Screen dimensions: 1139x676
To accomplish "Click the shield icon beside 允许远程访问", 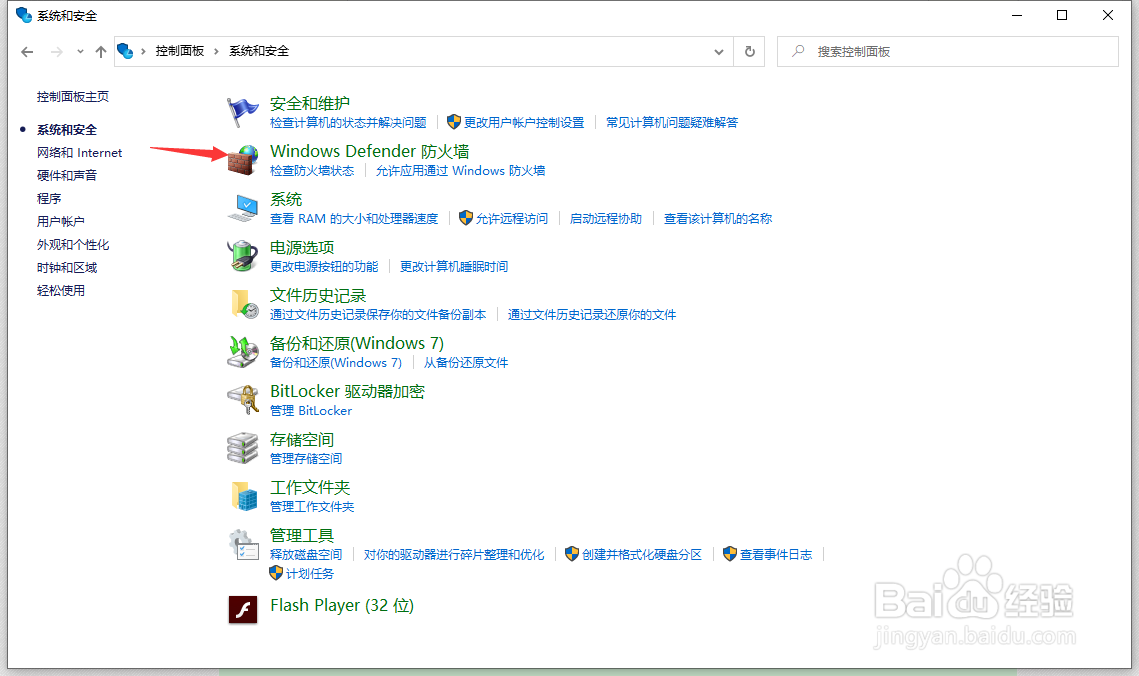I will click(466, 218).
